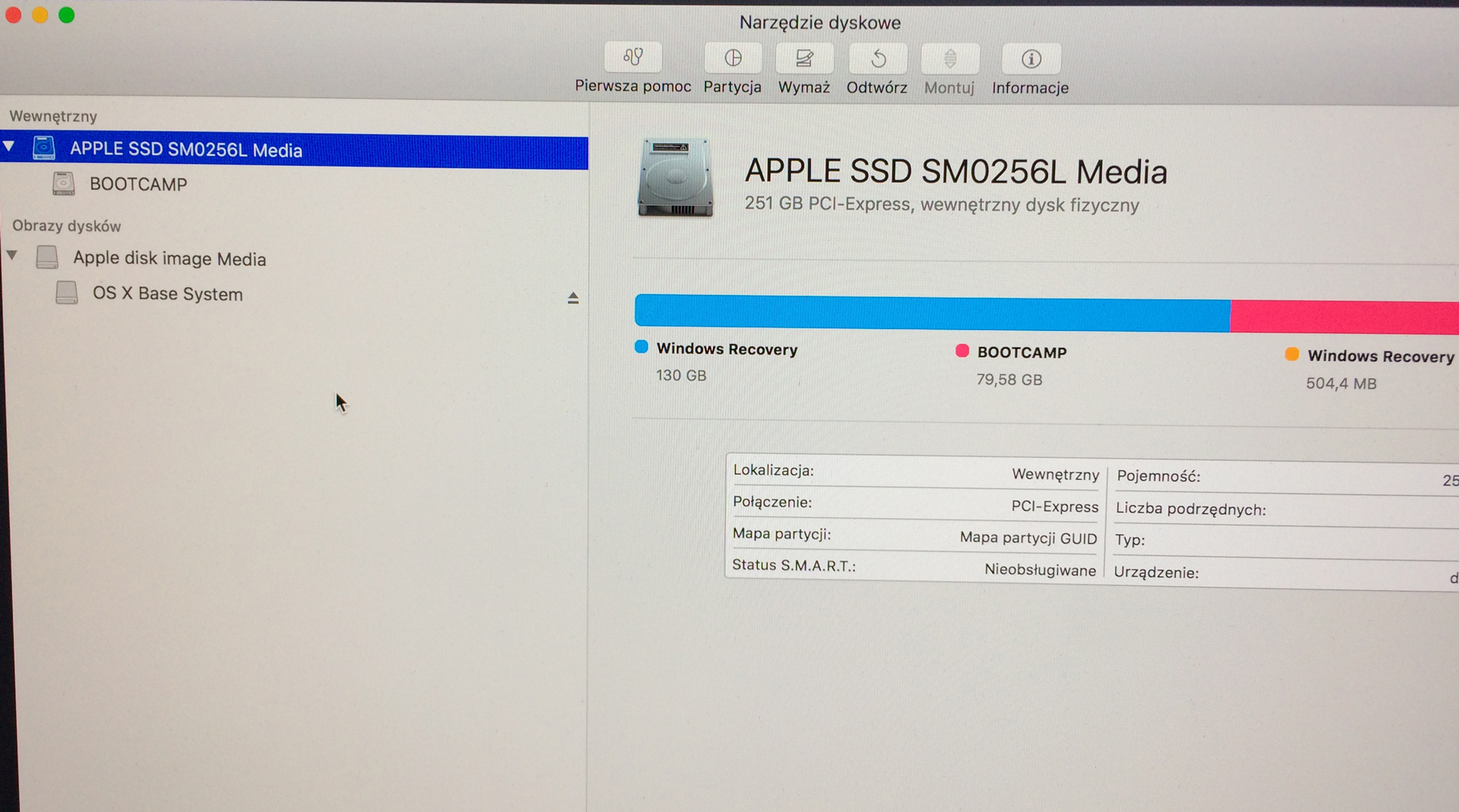
Task: Click the Narzędzie dyskowe window title
Action: (819, 22)
